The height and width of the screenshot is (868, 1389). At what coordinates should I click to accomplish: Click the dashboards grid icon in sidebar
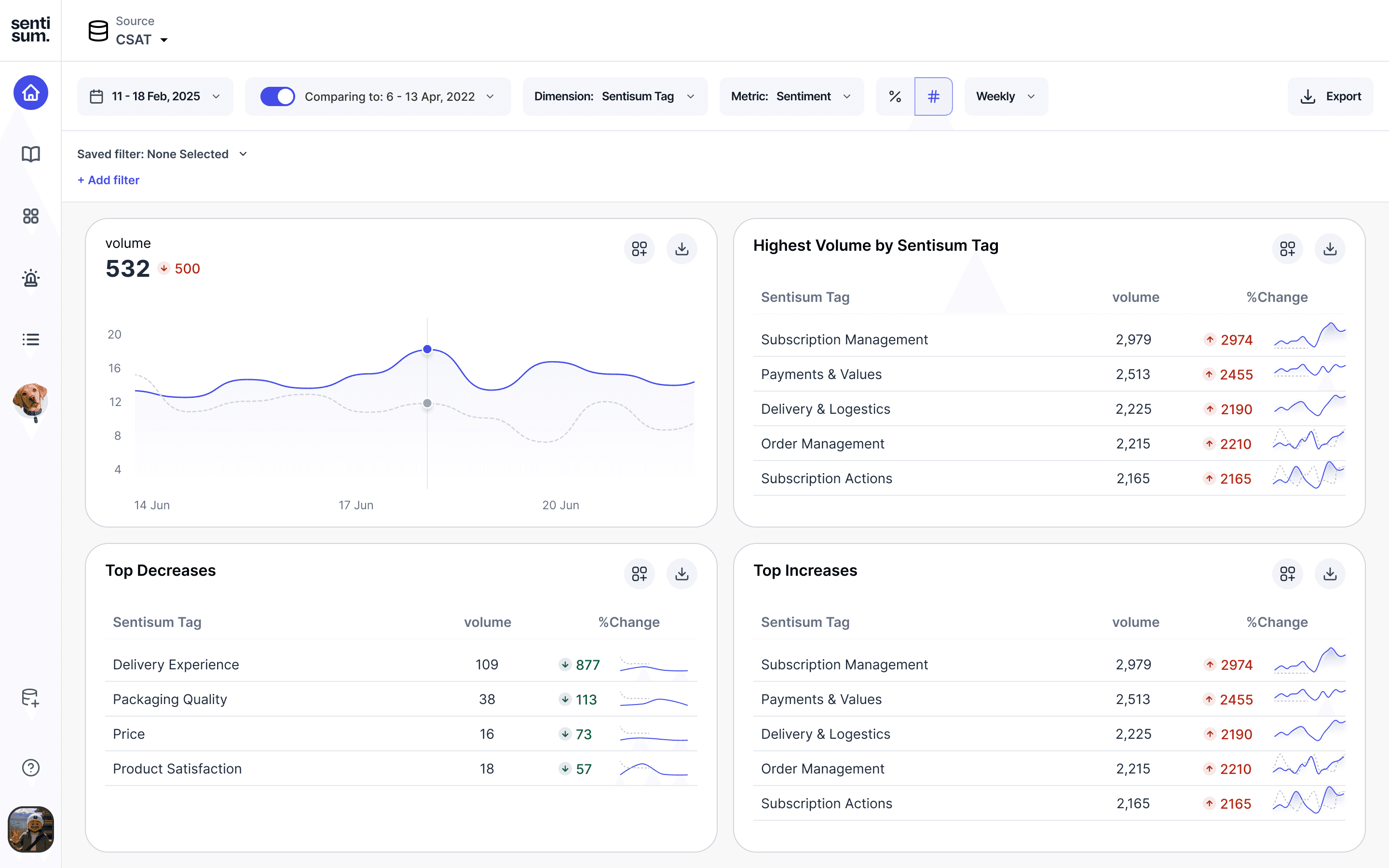coord(30,216)
